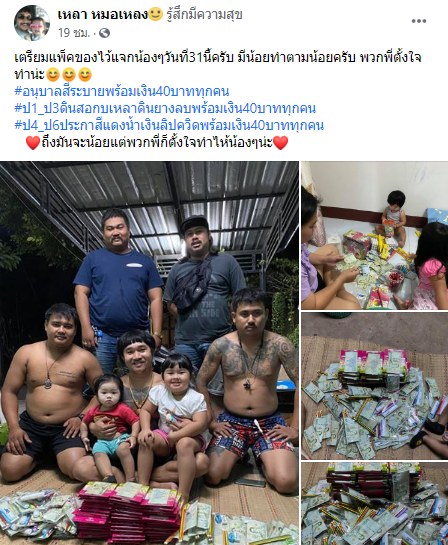Click the middle smiling emoji after ทำน่ะ
The height and width of the screenshot is (545, 448).
(69, 75)
